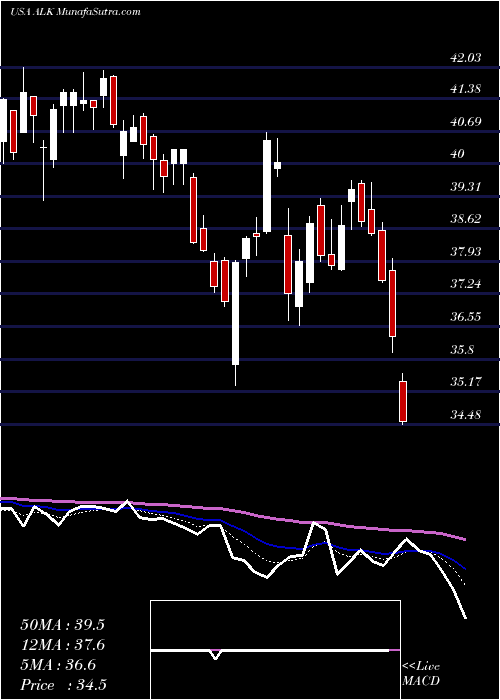Screen dimensions: 500x700
Task: Click the 5MA : 36.6 readout
Action: click(58, 665)
